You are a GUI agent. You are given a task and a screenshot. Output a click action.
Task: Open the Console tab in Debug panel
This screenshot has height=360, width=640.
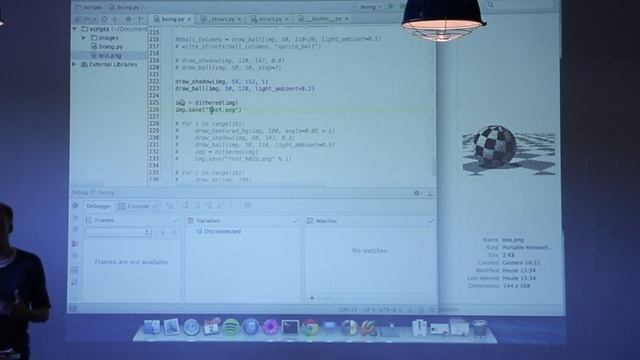tap(138, 207)
